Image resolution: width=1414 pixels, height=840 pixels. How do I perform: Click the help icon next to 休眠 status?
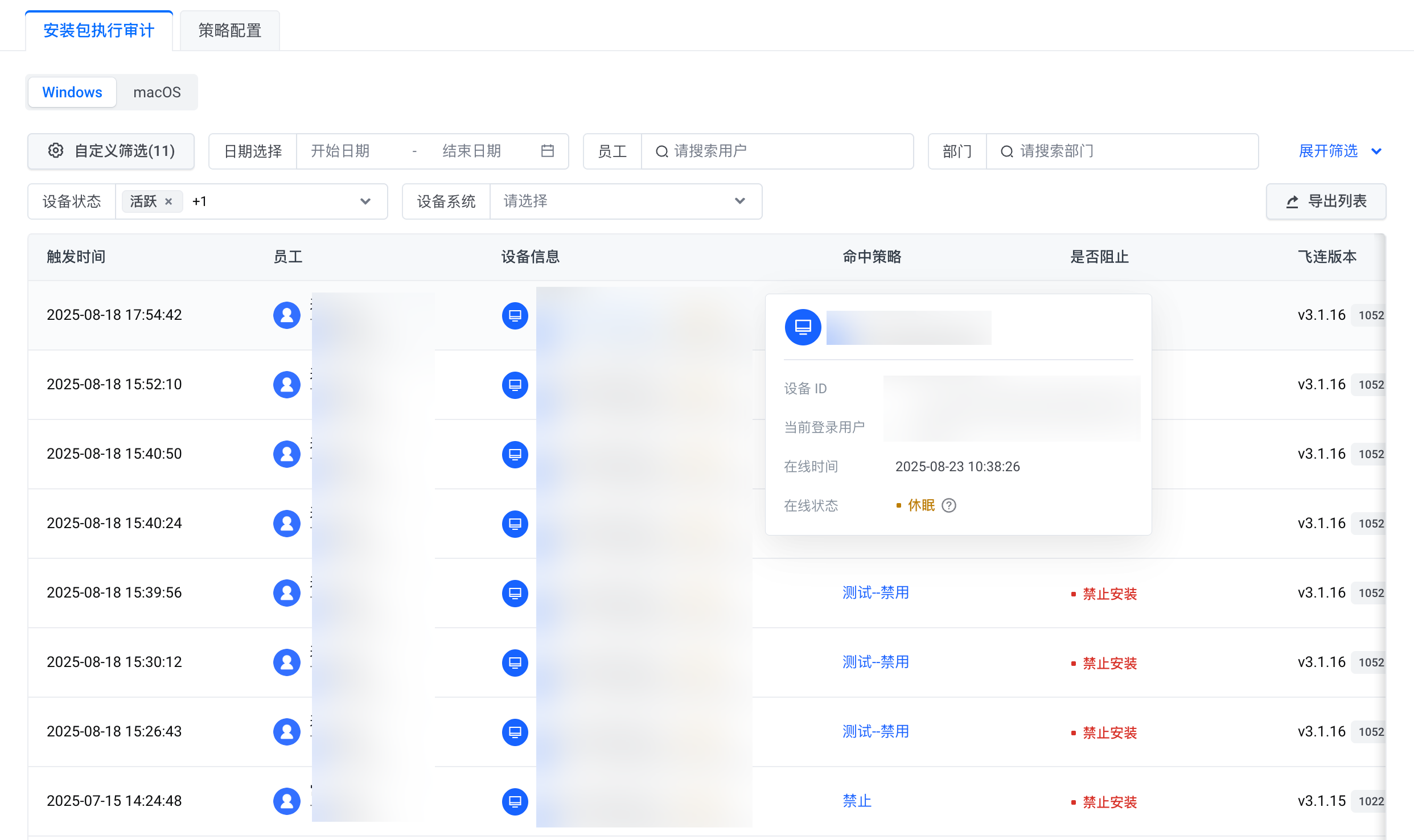[949, 505]
